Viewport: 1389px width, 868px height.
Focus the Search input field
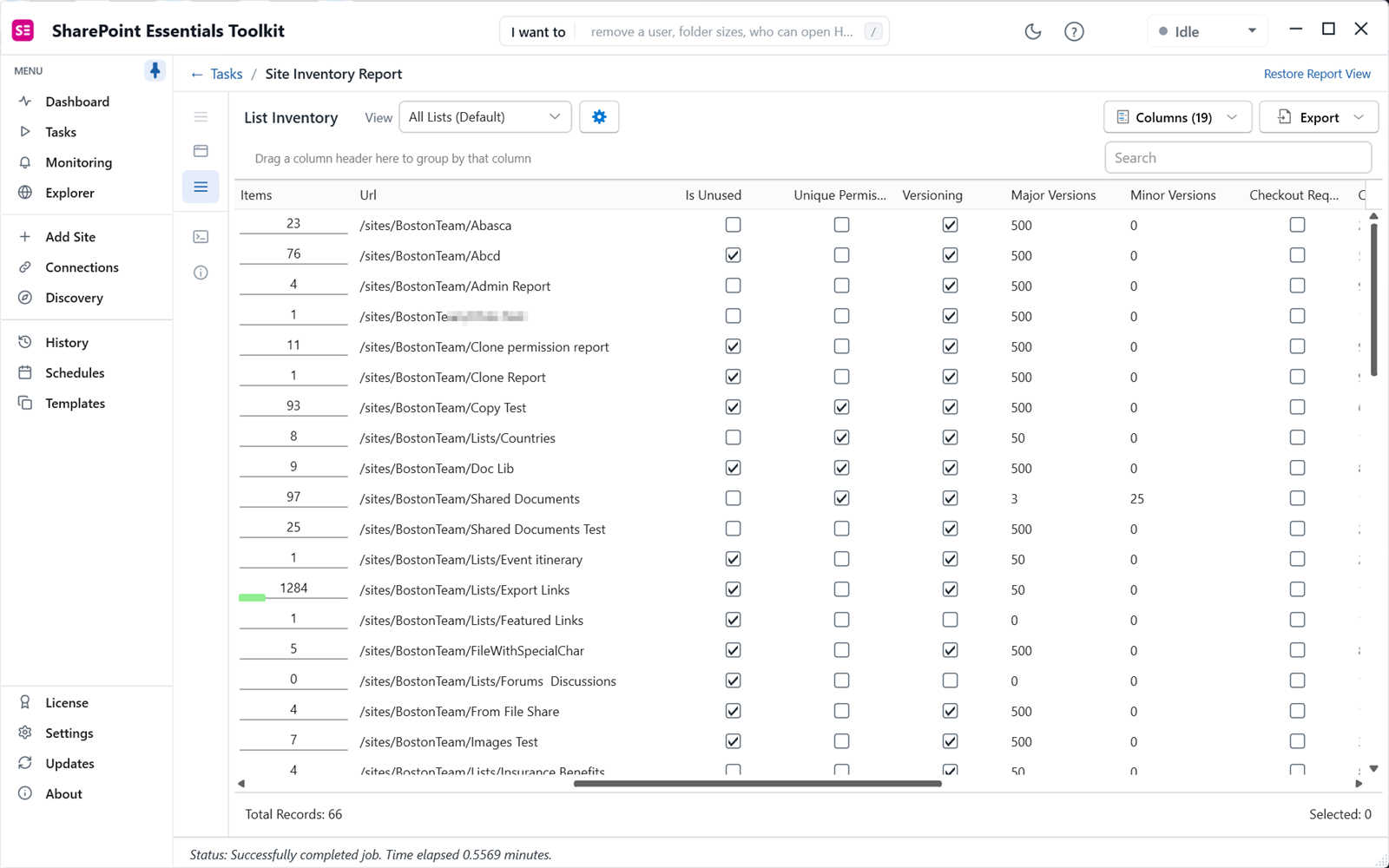[x=1238, y=158]
